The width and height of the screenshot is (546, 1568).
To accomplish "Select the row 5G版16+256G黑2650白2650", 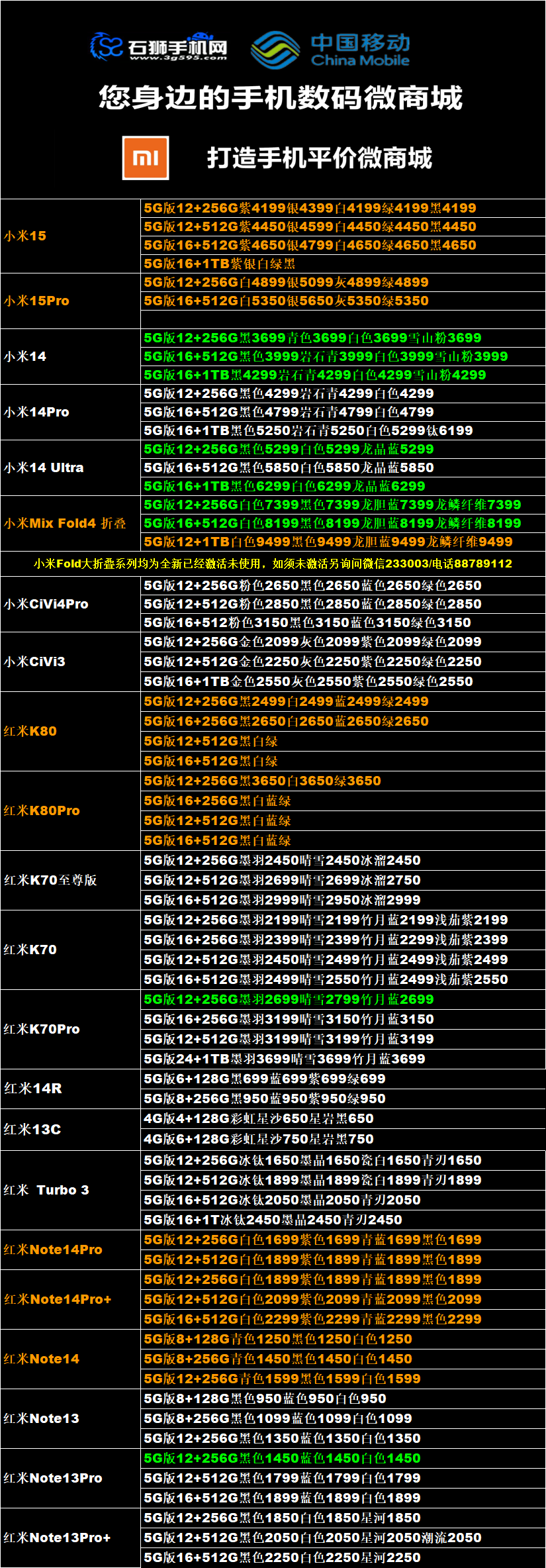I will coord(343,721).
